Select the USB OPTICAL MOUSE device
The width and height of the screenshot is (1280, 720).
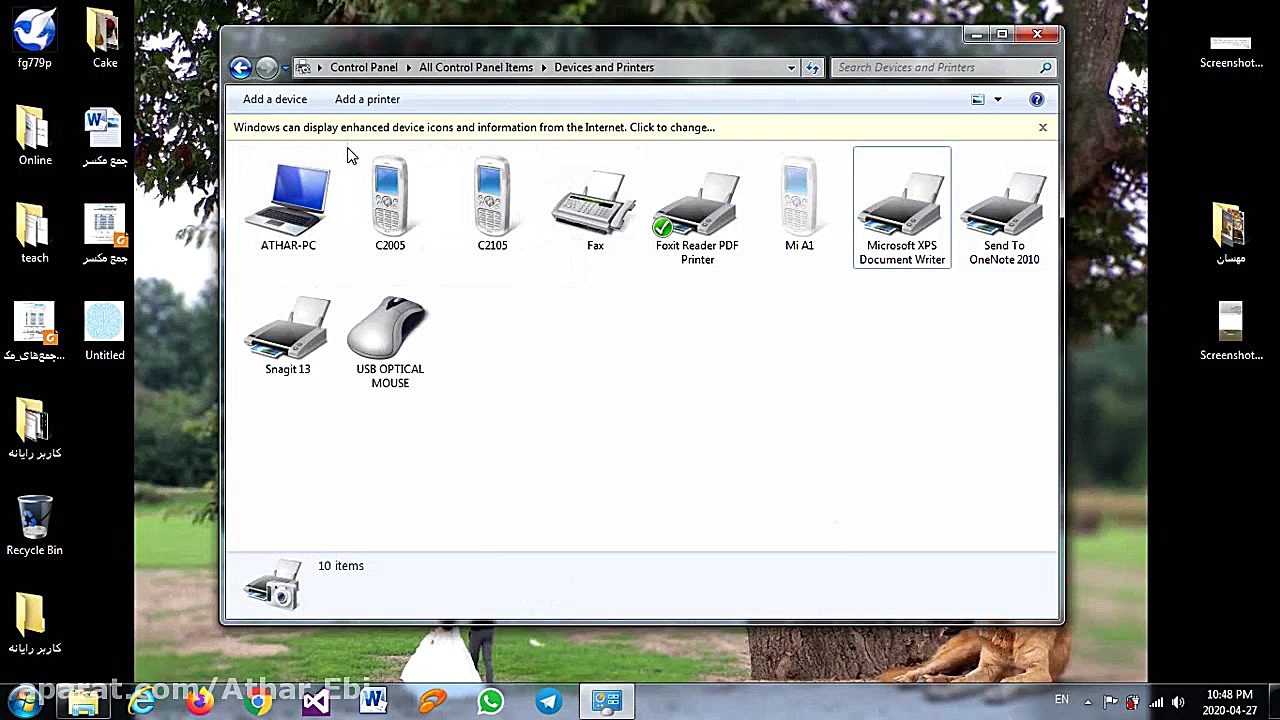[390, 342]
